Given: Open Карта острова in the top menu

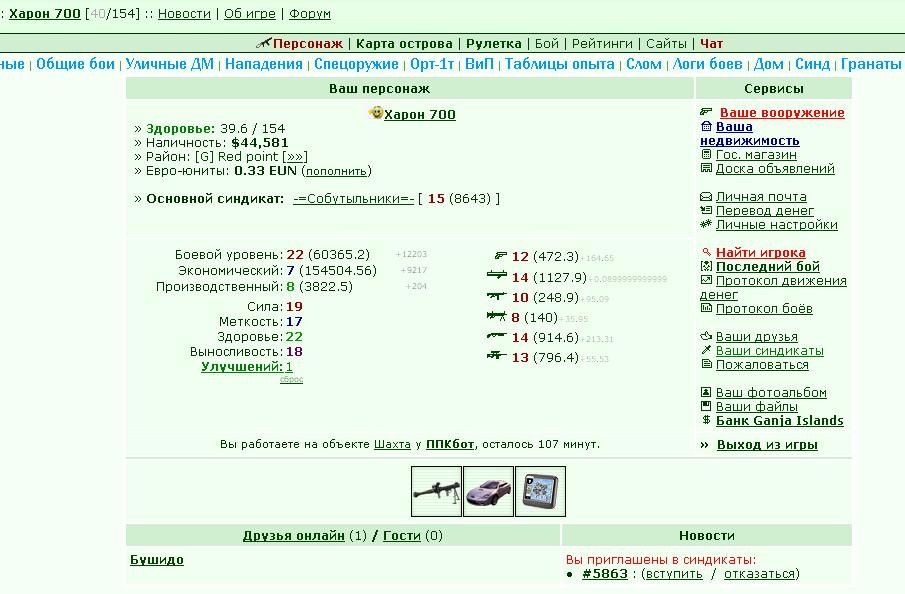Looking at the screenshot, I should [404, 43].
